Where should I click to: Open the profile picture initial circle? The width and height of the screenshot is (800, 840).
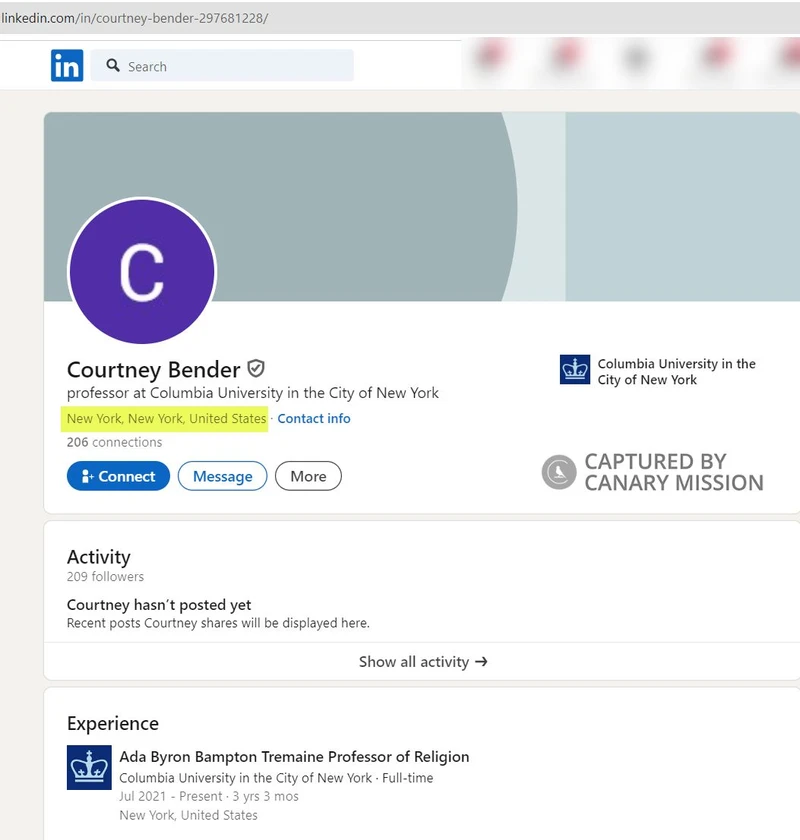click(x=142, y=271)
